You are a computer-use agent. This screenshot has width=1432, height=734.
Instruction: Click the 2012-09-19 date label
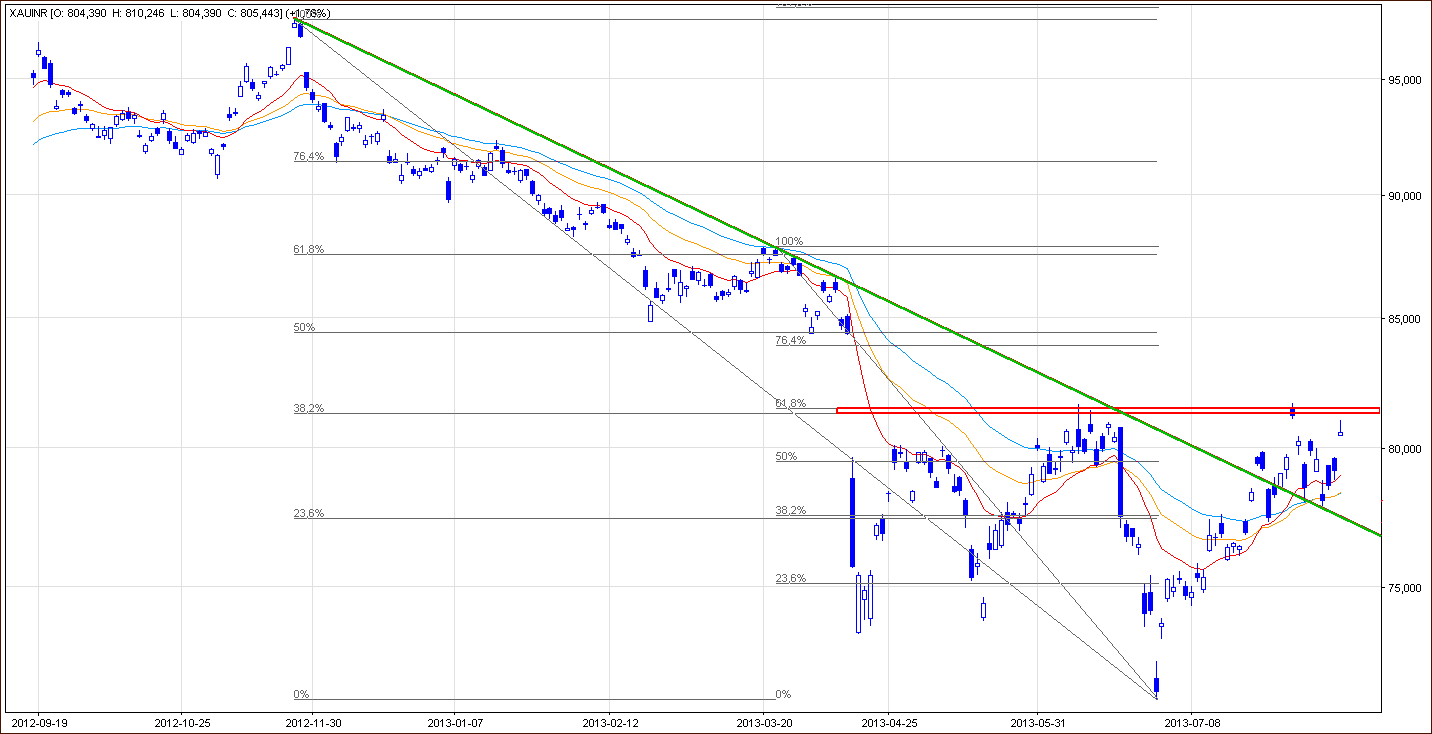pyautogui.click(x=38, y=721)
